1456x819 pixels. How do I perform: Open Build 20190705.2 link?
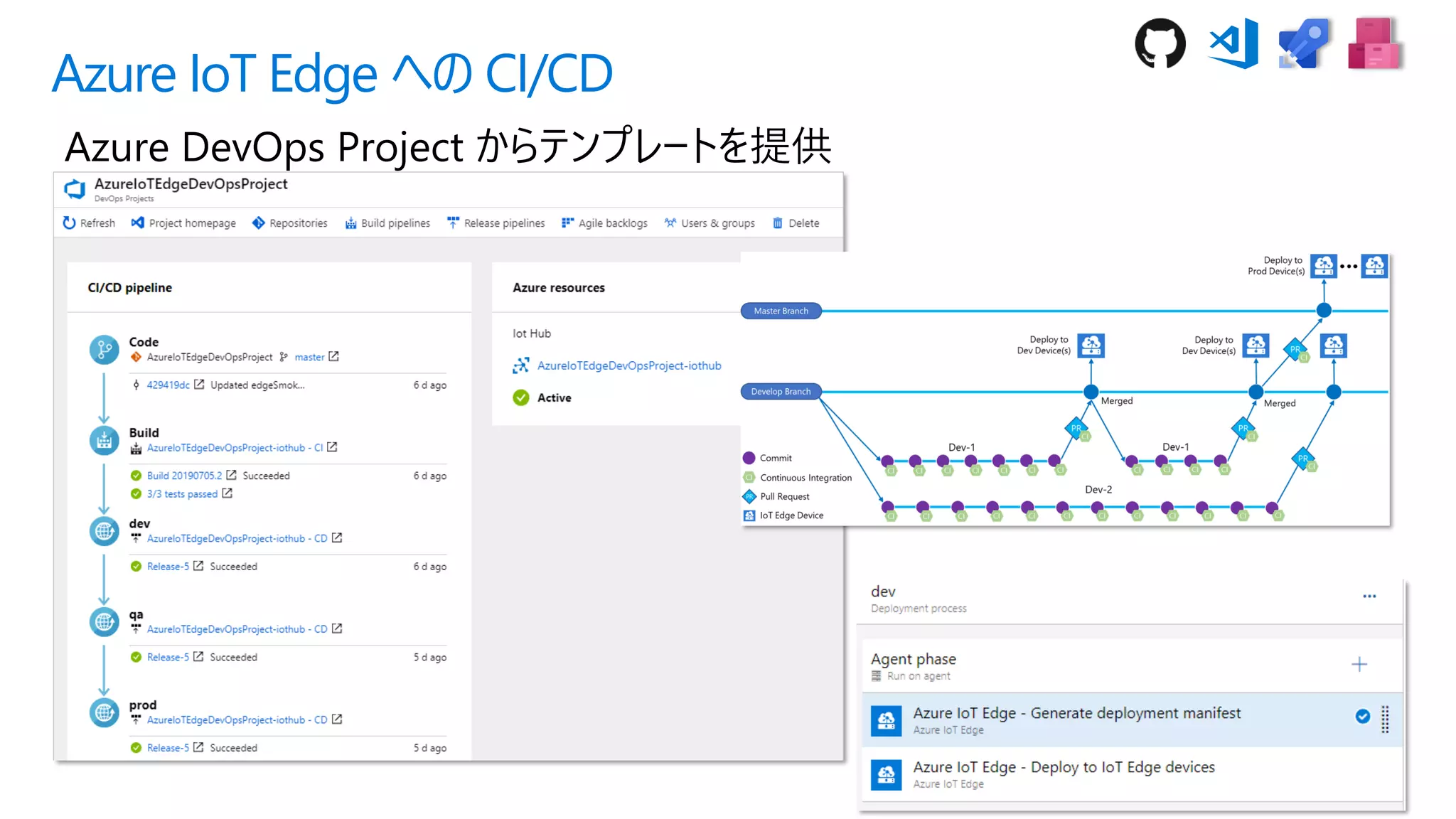click(x=184, y=476)
